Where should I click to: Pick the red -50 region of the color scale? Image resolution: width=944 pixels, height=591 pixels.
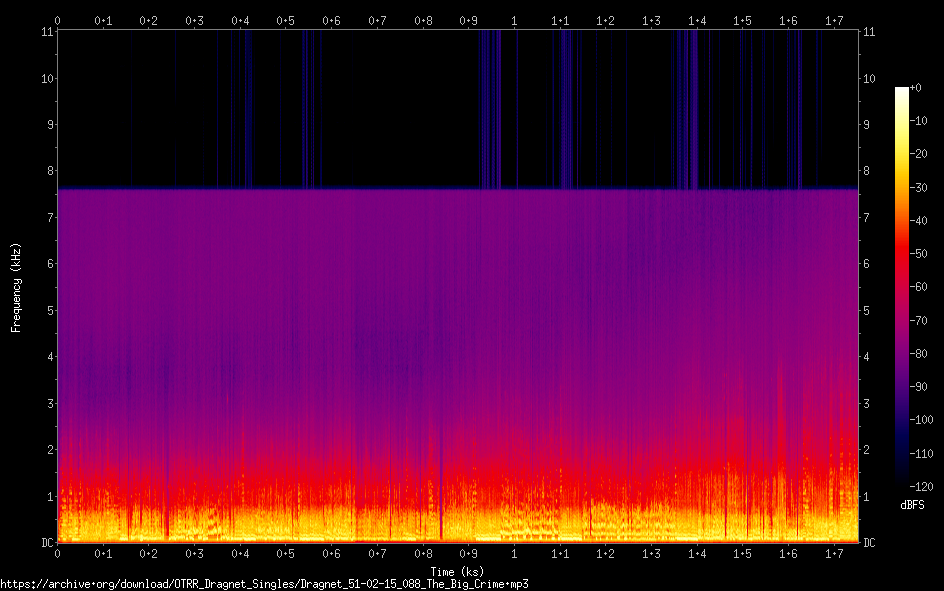pyautogui.click(x=902, y=254)
